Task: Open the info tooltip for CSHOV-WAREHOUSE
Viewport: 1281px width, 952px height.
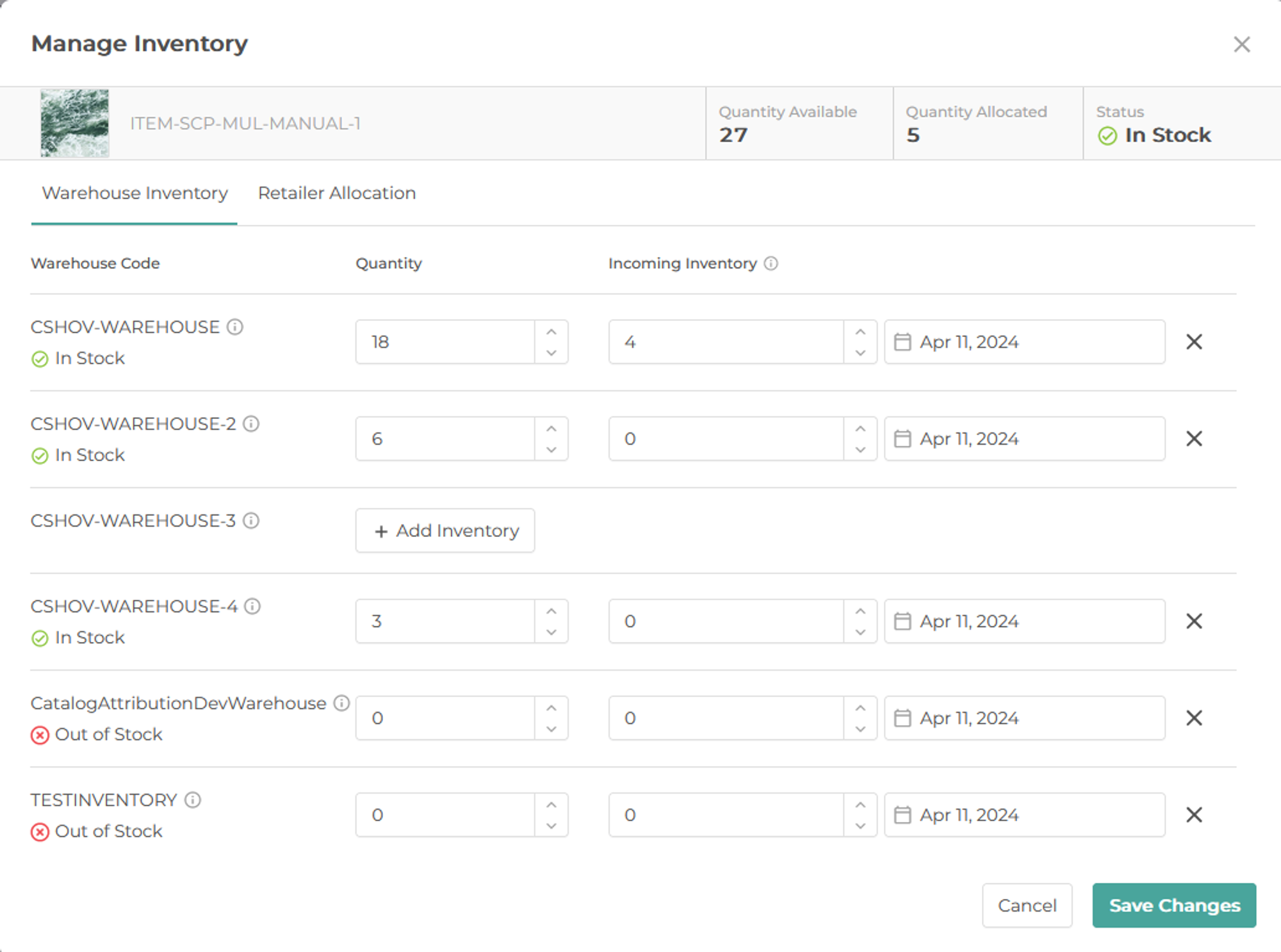Action: (235, 327)
